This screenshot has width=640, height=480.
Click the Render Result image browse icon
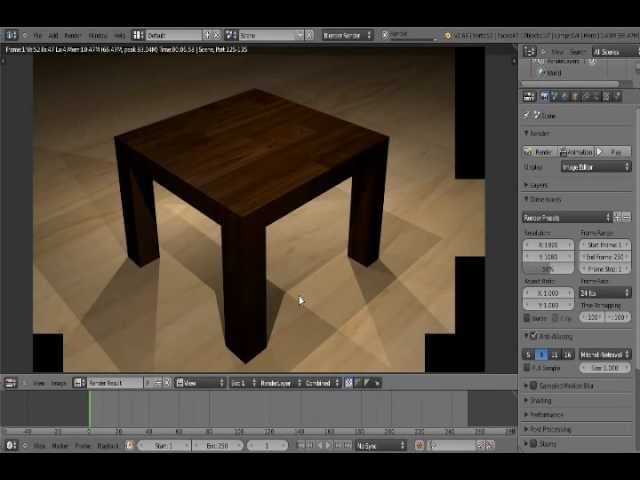pyautogui.click(x=79, y=383)
